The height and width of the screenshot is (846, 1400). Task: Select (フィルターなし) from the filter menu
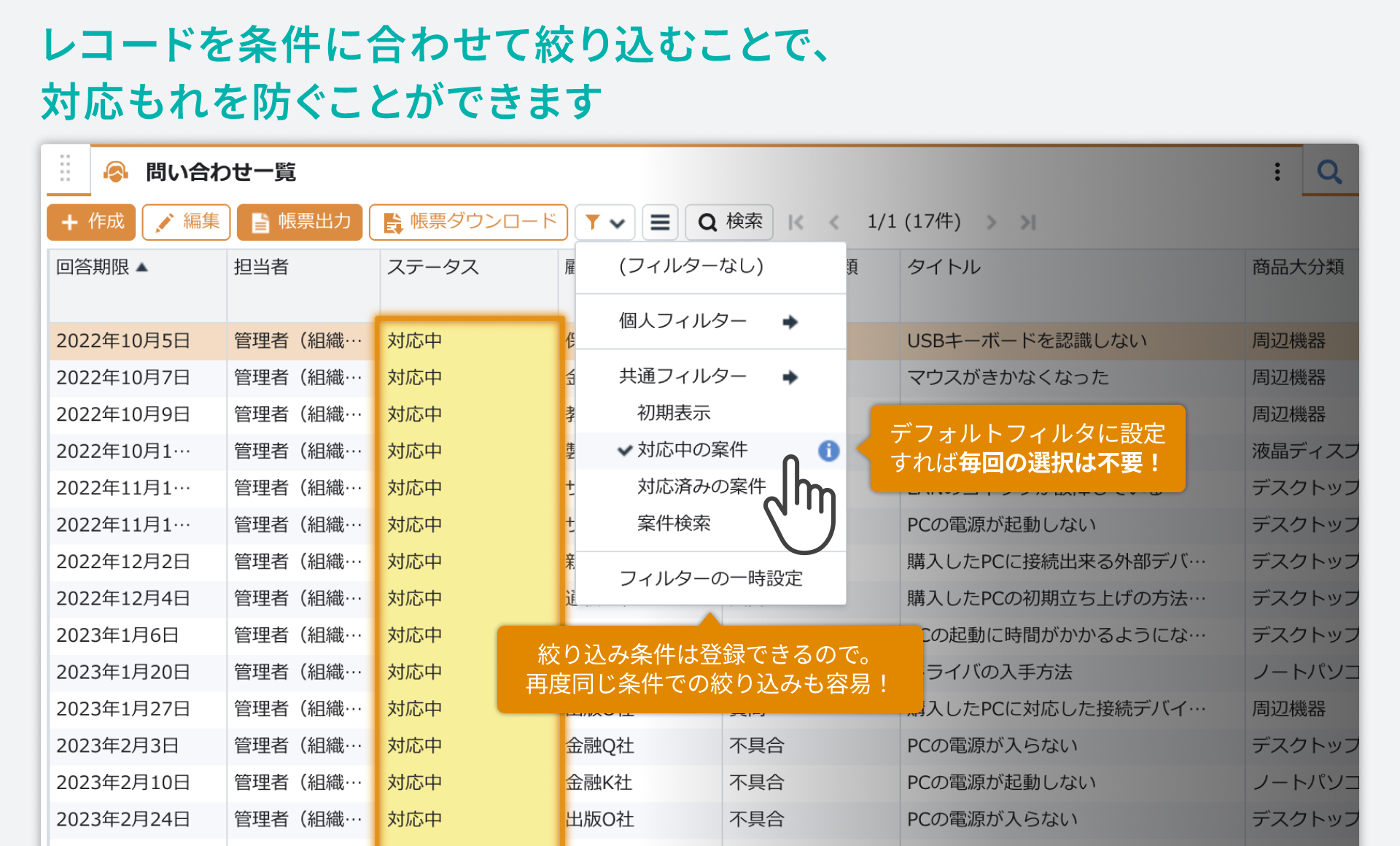pyautogui.click(x=691, y=267)
